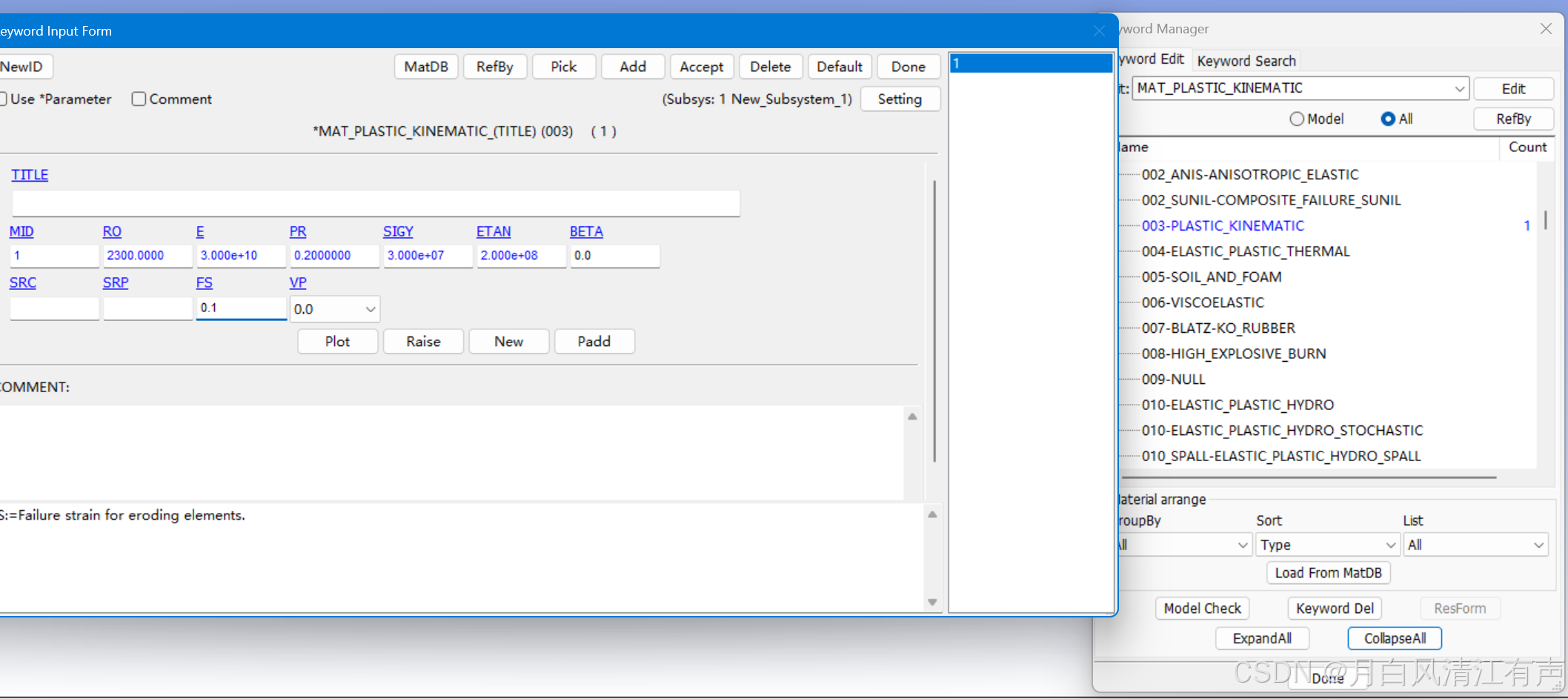Click the VP parameter link
Viewport: 1568px width, 699px height.
tap(298, 282)
